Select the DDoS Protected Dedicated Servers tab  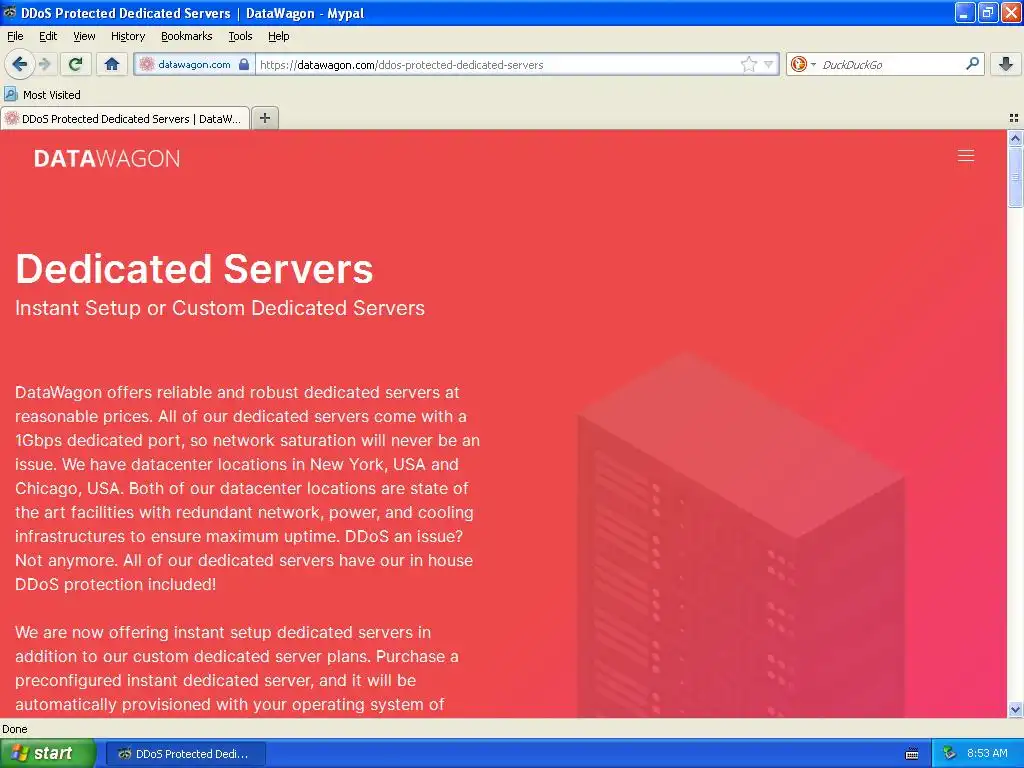[125, 118]
